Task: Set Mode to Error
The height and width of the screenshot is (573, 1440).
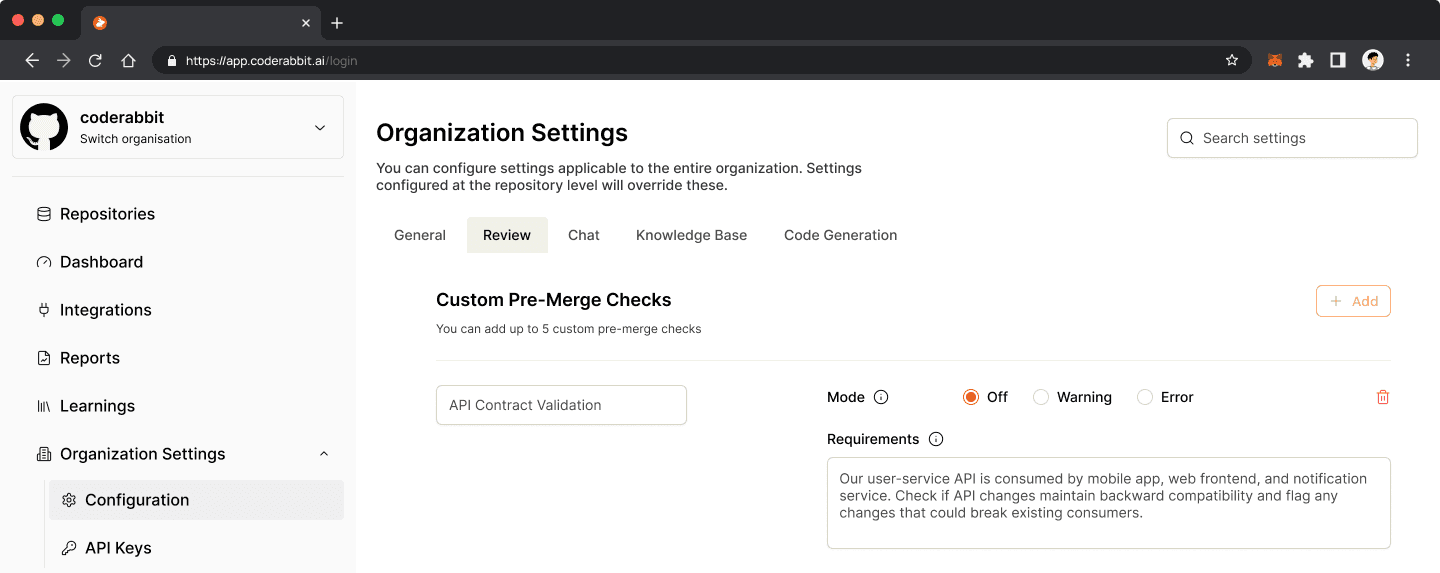Action: pos(1145,397)
